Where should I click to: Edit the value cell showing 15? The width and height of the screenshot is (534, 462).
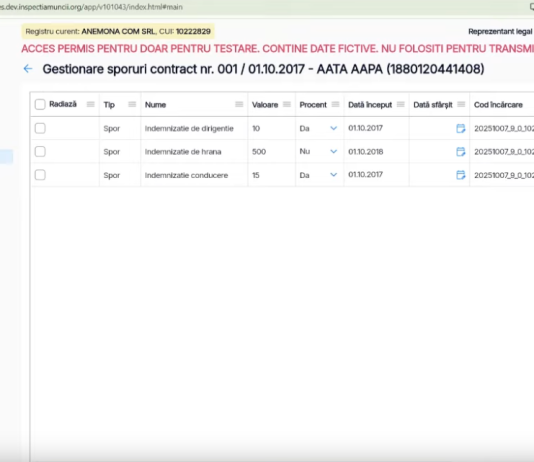click(272, 175)
